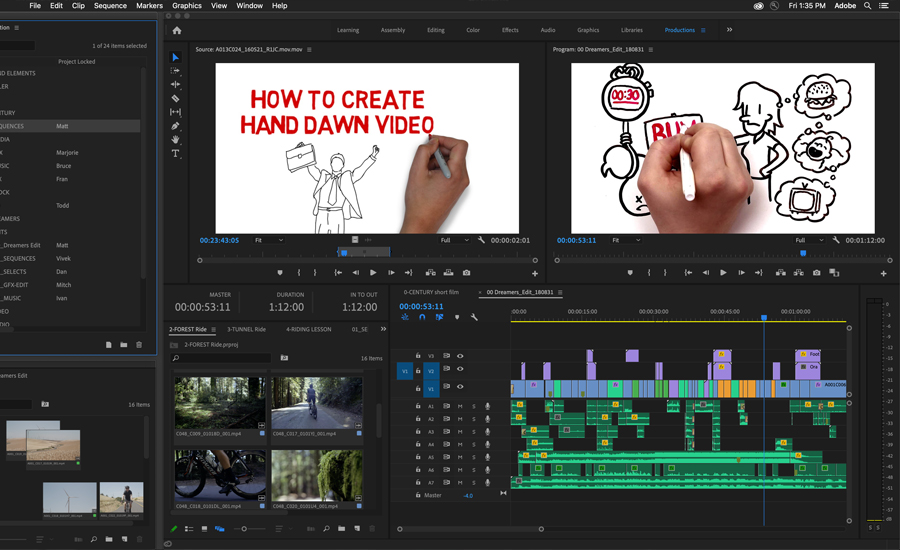Viewport: 900px width, 550px height.
Task: Export frame from Source monitor camera icon
Action: pos(467,273)
